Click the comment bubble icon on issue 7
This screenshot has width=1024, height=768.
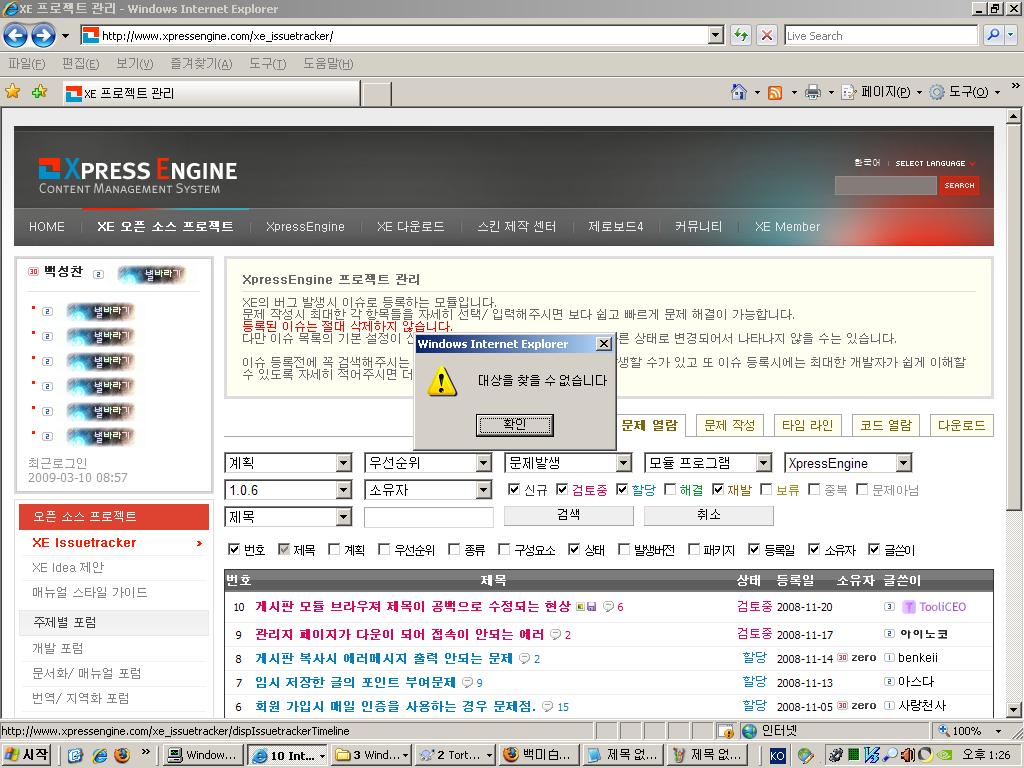(468, 682)
